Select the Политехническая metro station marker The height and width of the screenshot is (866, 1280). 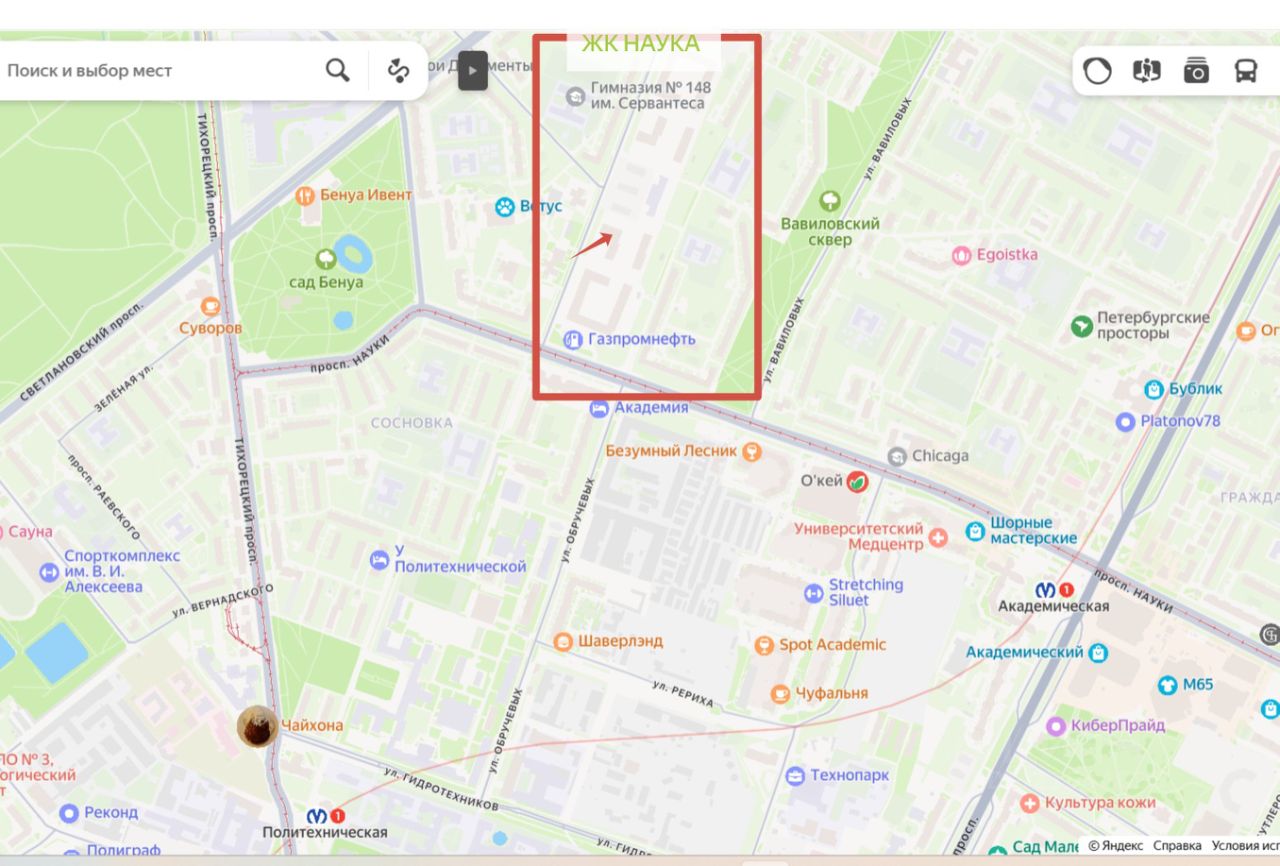(326, 816)
